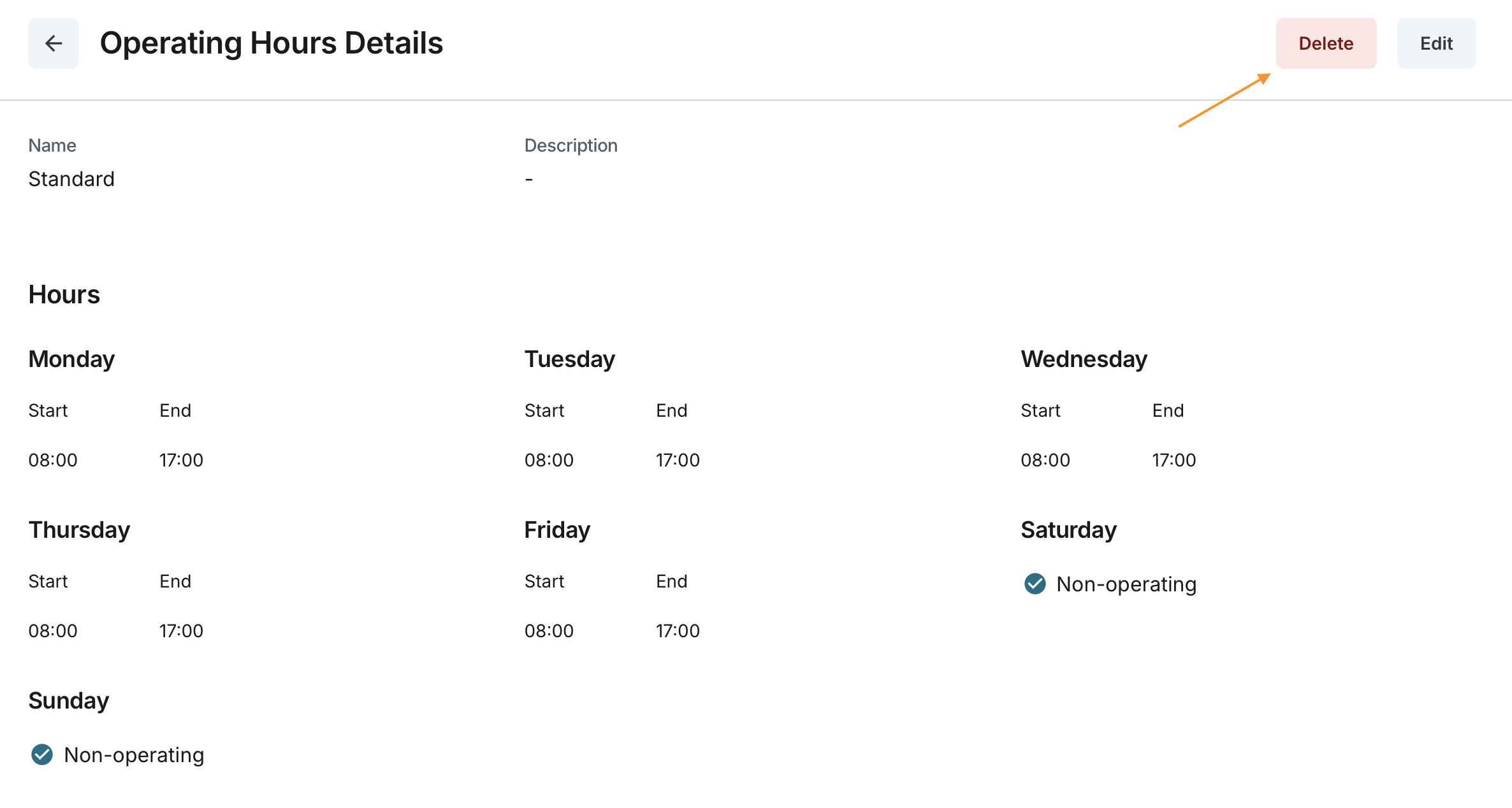The image size is (1512, 808).
Task: Click the Description field label
Action: pos(571,145)
